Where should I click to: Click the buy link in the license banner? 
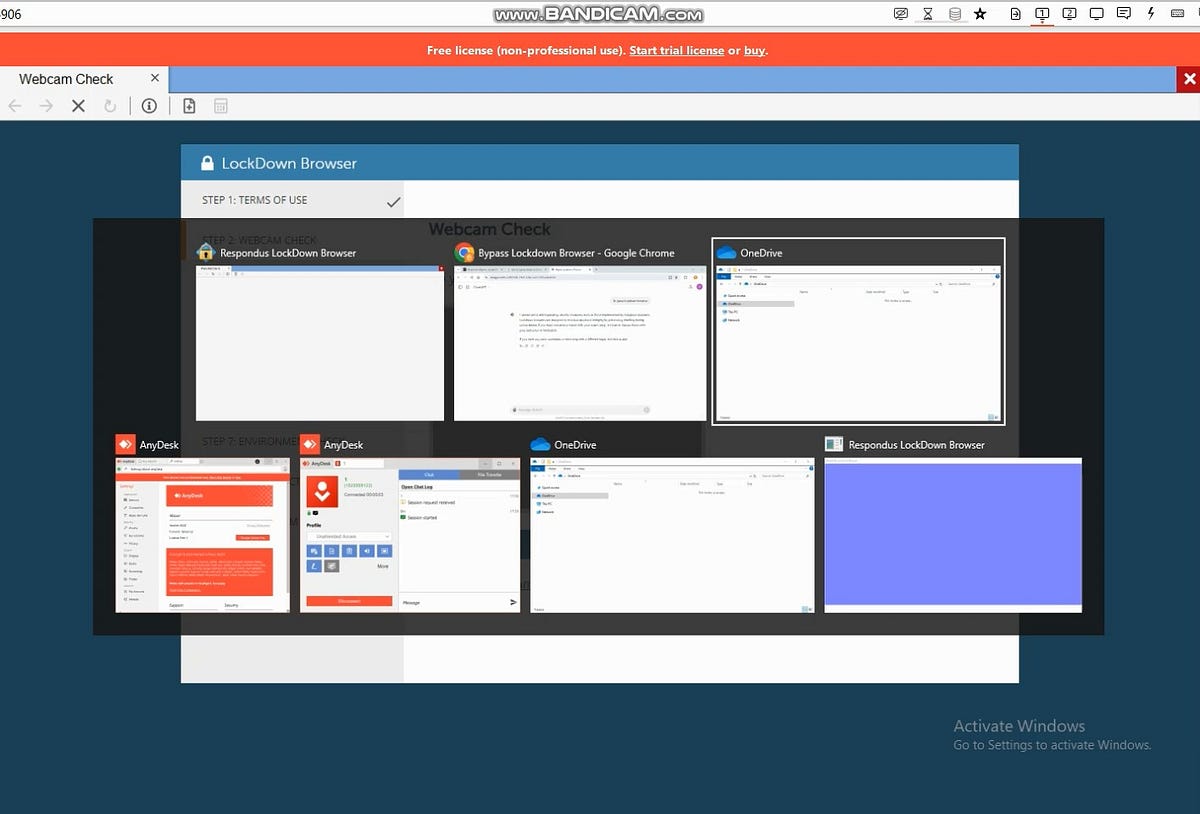tap(754, 50)
